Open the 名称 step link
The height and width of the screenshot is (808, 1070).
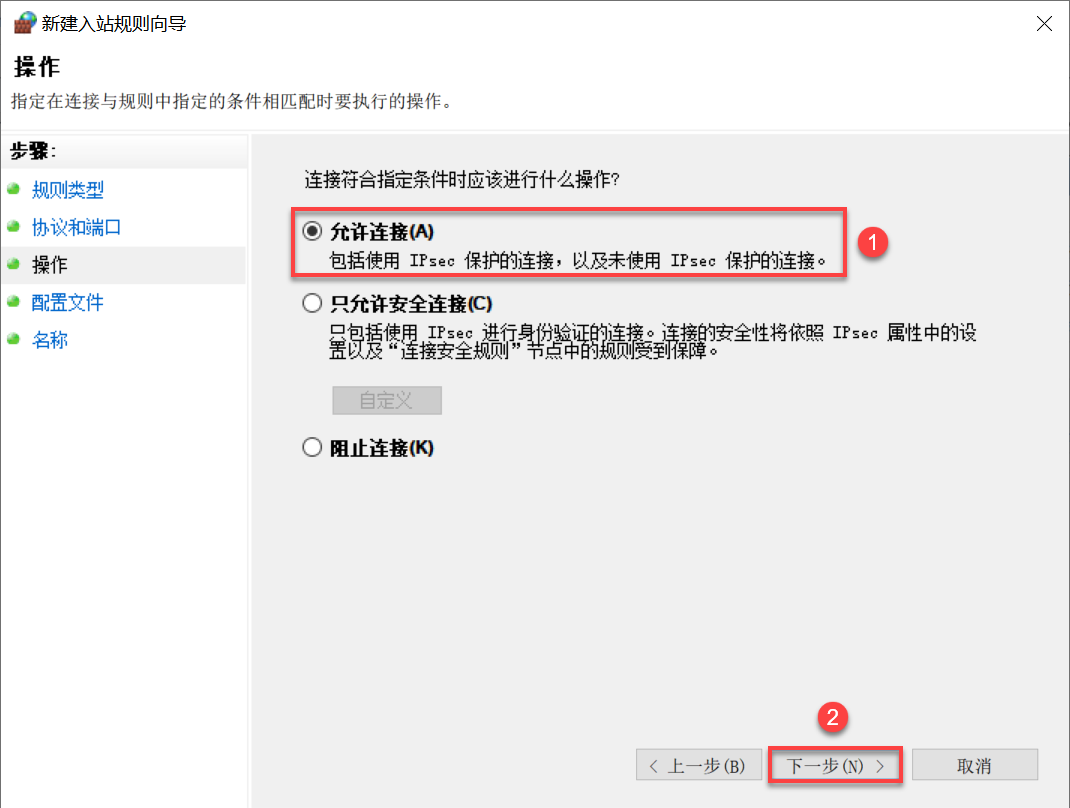(50, 340)
